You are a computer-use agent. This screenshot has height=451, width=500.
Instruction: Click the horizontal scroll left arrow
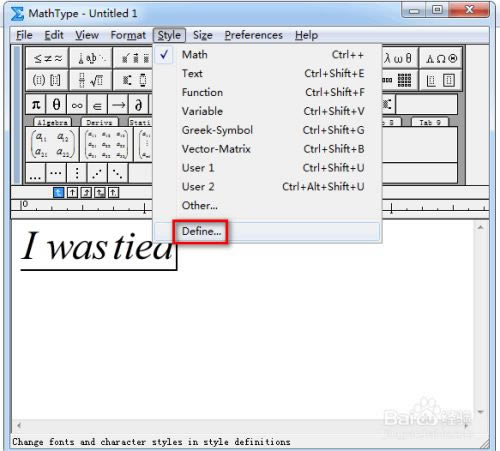pyautogui.click(x=19, y=425)
